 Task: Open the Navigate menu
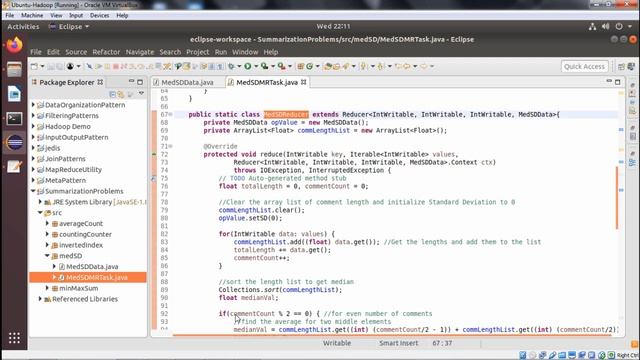click(x=140, y=52)
